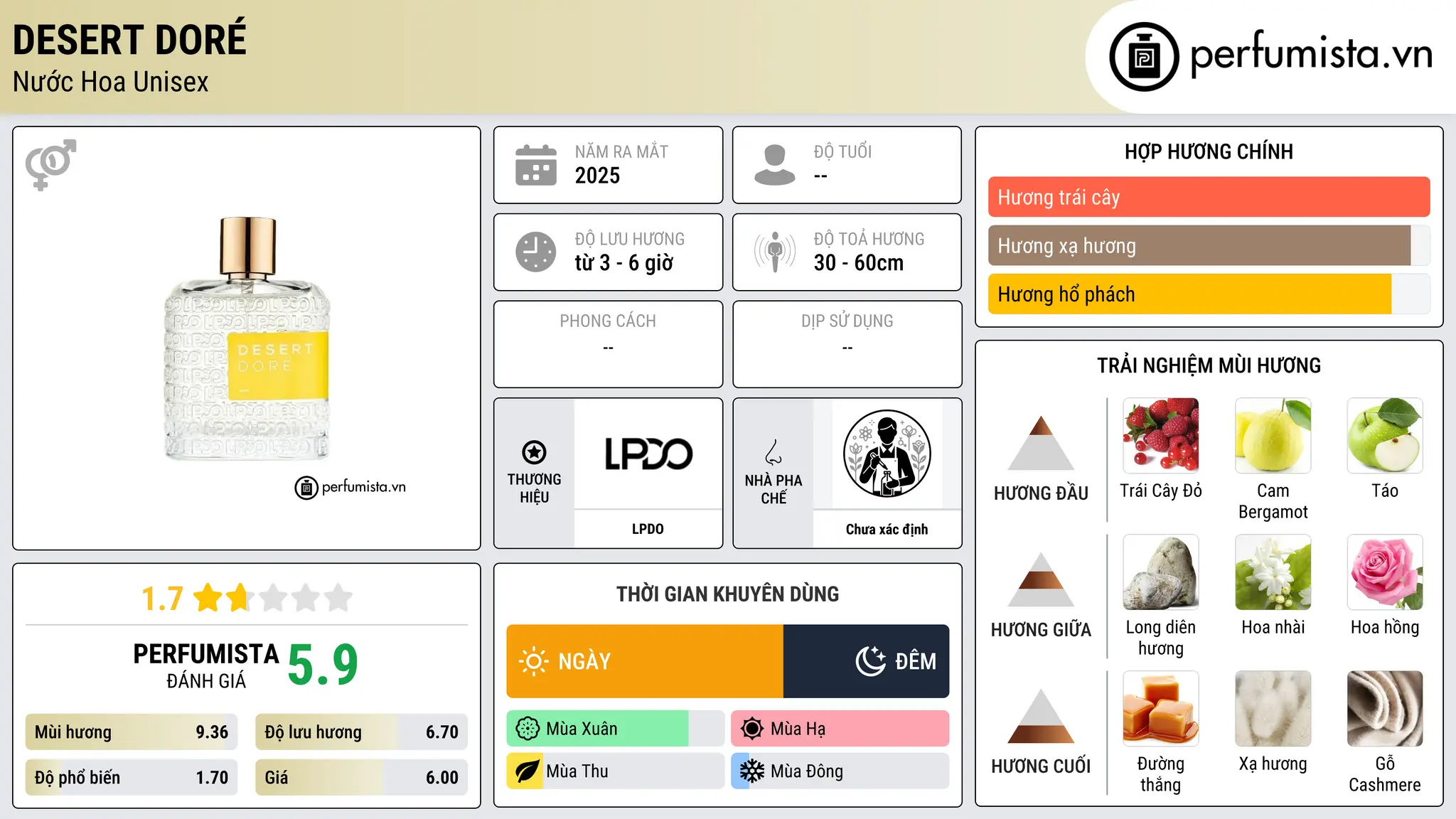Click the Hương xạ hương accord bar
The image size is (1456, 819).
1209,245
